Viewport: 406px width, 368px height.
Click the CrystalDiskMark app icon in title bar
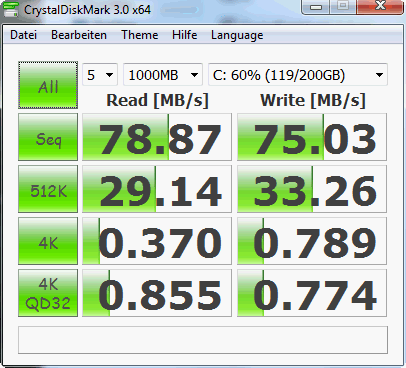(10, 9)
